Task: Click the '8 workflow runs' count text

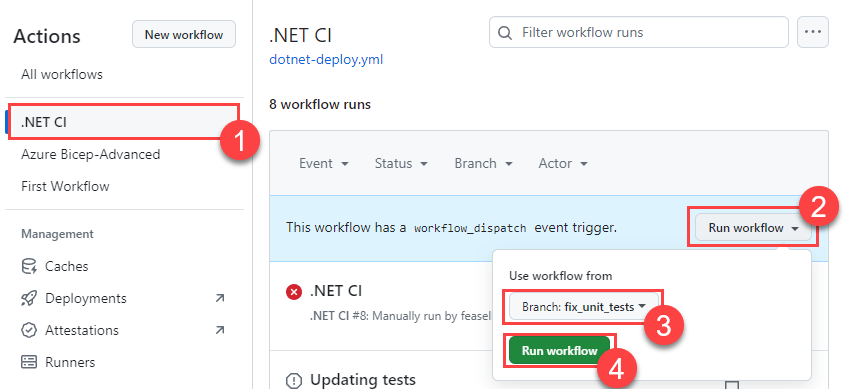Action: (x=320, y=104)
